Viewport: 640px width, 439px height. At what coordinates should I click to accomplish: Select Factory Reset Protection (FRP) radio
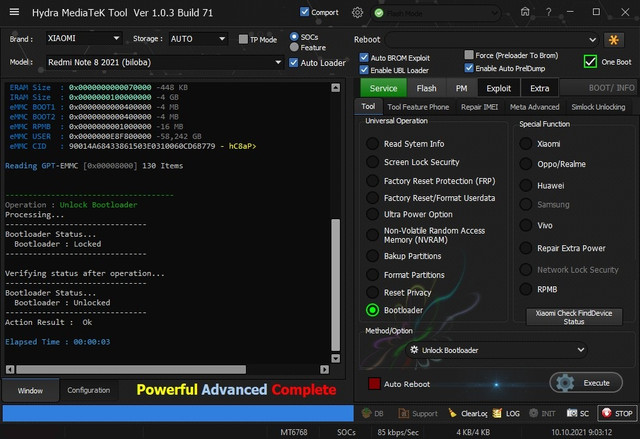[373, 180]
